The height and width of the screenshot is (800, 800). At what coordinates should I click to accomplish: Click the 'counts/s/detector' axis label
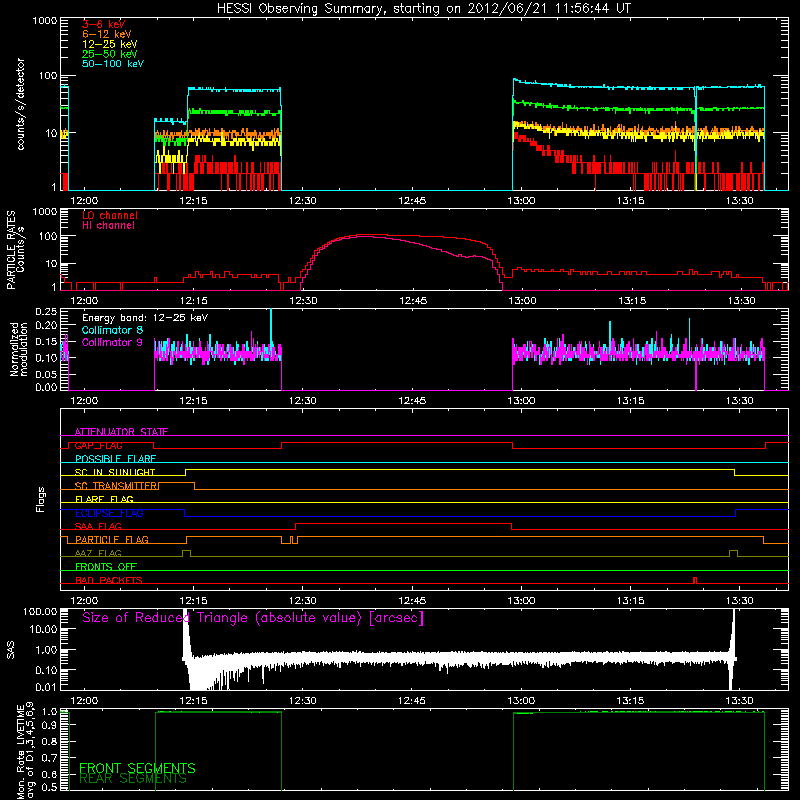point(21,104)
